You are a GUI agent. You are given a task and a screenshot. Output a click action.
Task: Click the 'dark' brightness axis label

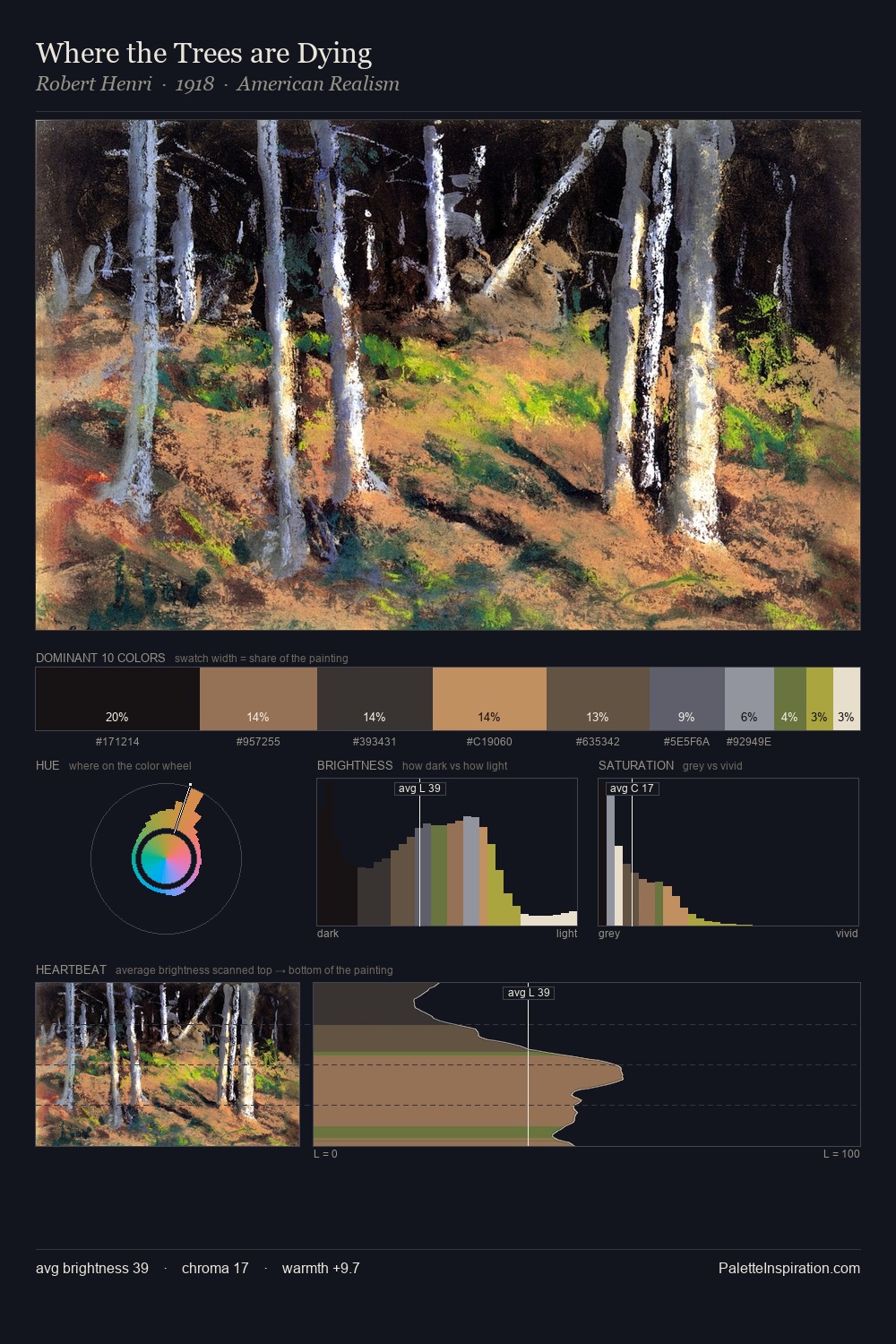point(328,934)
